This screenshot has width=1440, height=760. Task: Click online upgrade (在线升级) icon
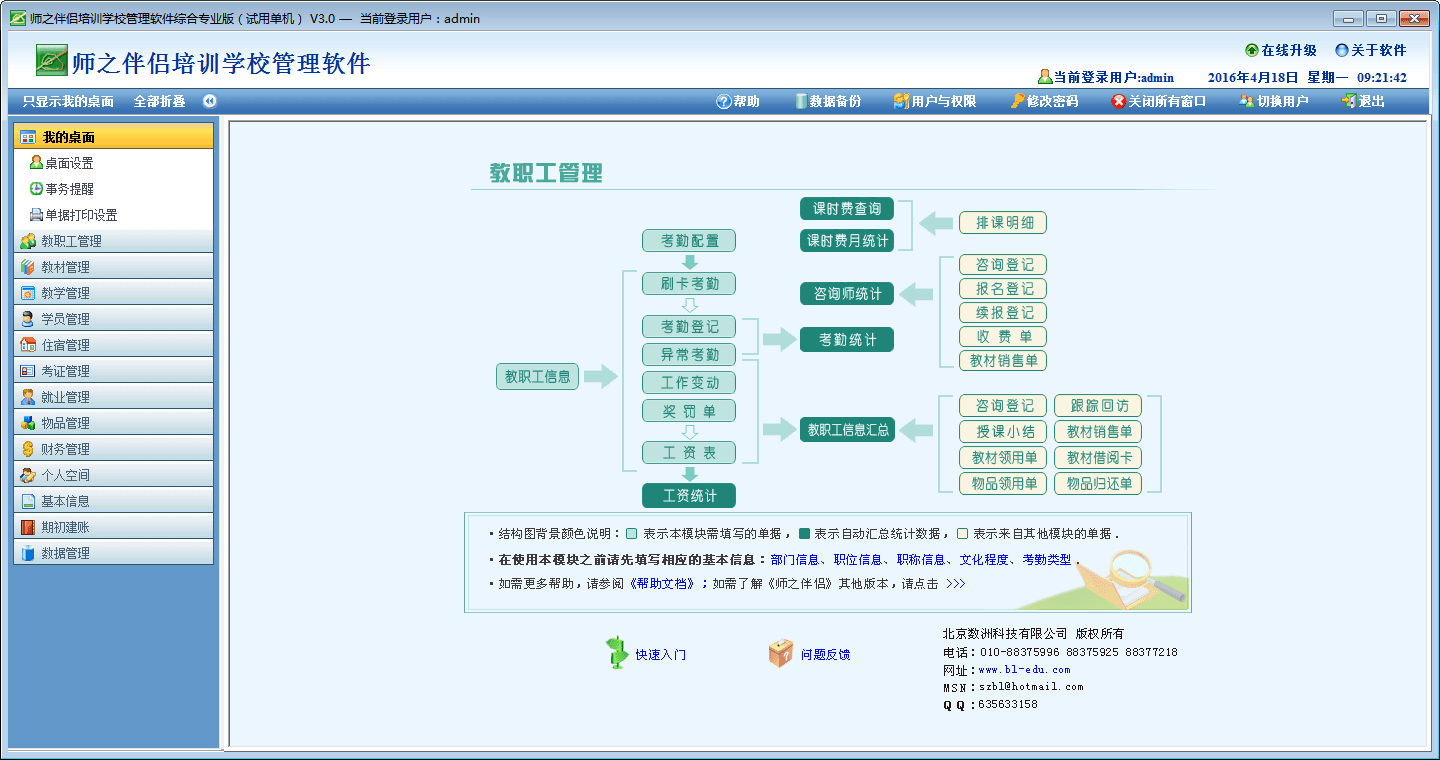click(x=1252, y=50)
